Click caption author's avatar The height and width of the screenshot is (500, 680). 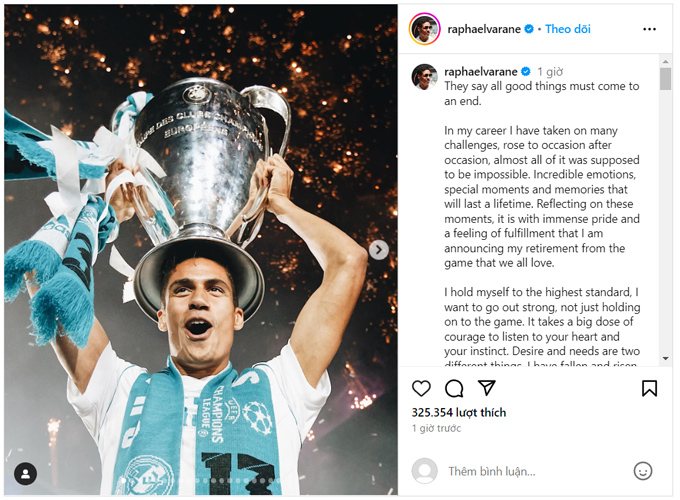click(x=425, y=78)
